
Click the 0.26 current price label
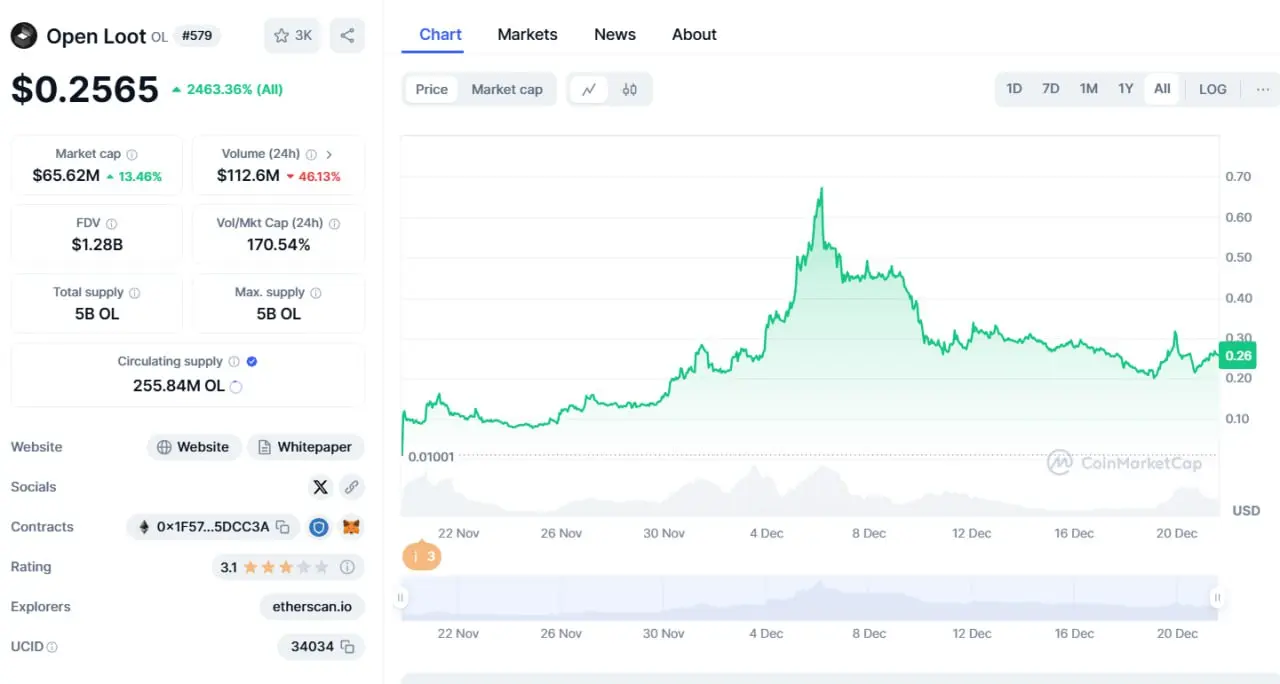tap(1237, 355)
